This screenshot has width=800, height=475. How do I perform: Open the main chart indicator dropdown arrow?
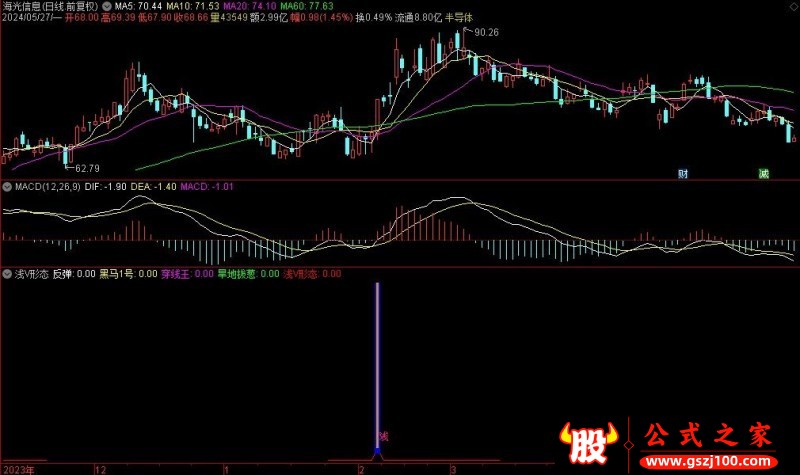[x=107, y=7]
